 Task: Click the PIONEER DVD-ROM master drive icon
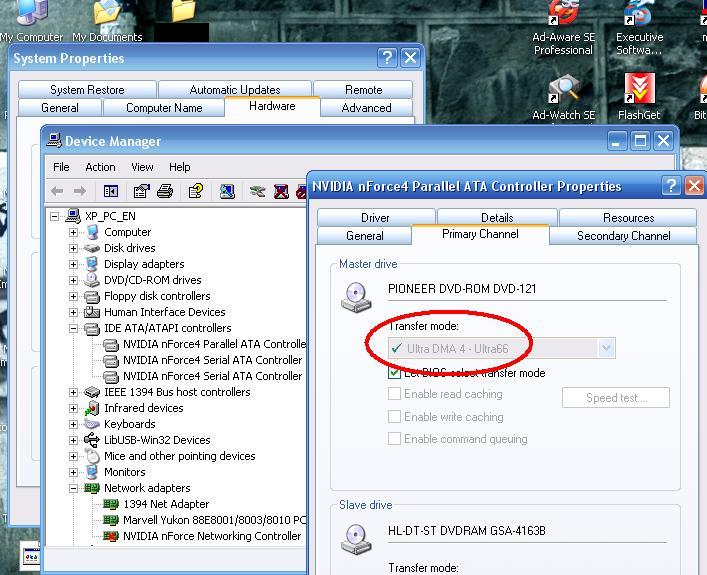pyautogui.click(x=356, y=297)
